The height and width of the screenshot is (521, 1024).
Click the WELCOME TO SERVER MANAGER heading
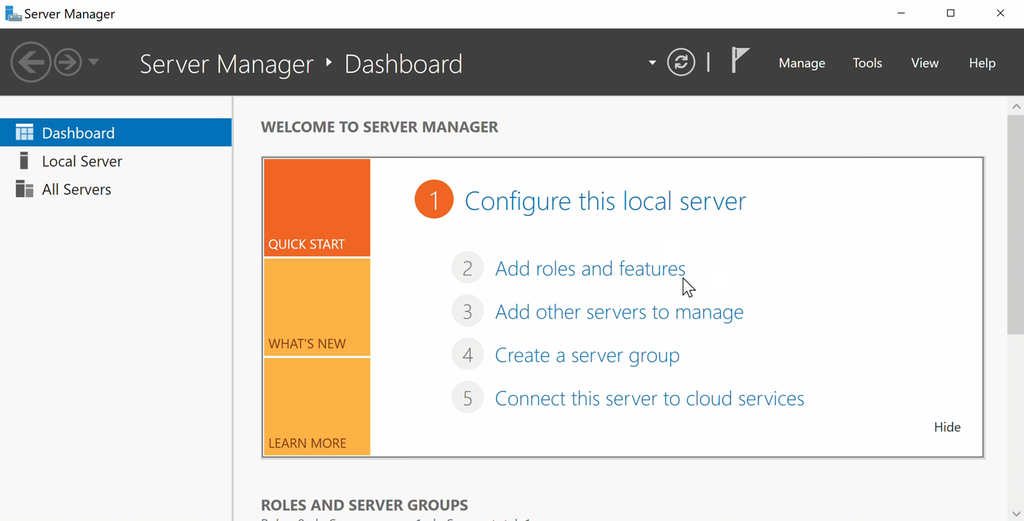(x=379, y=127)
